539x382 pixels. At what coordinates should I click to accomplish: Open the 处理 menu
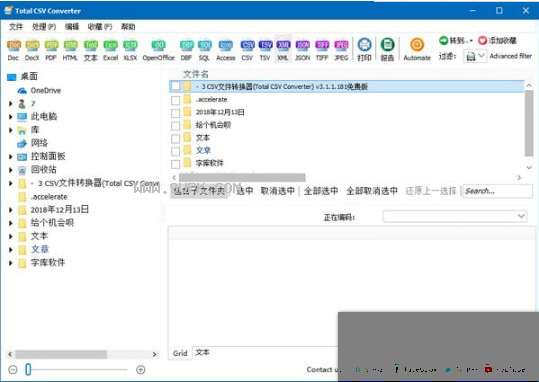44,26
